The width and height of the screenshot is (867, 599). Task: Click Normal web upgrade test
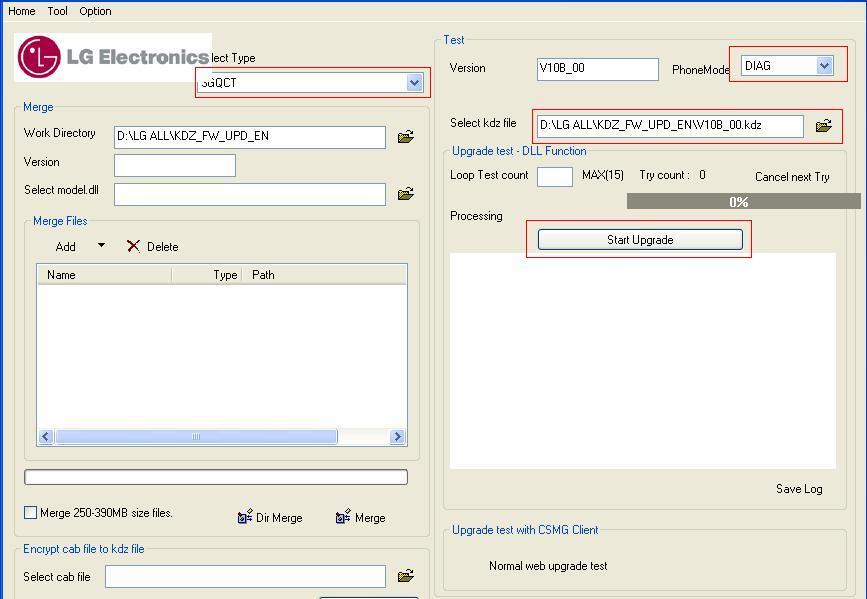point(548,566)
